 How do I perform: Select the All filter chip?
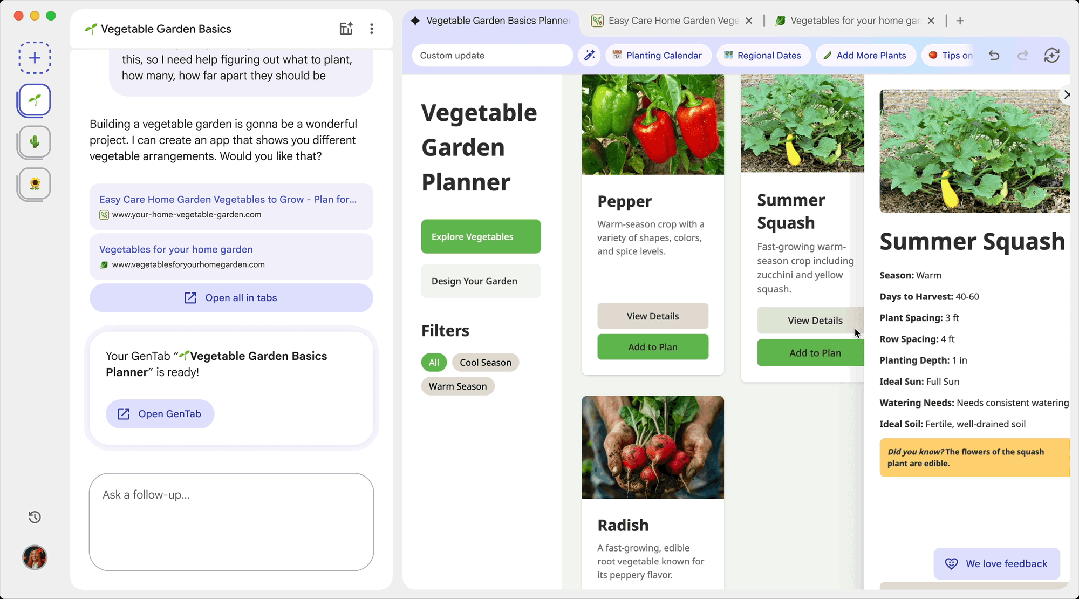[x=434, y=362]
